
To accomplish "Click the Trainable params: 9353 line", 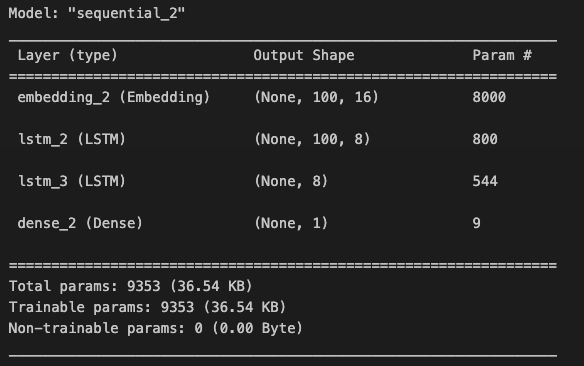I will (x=147, y=307).
